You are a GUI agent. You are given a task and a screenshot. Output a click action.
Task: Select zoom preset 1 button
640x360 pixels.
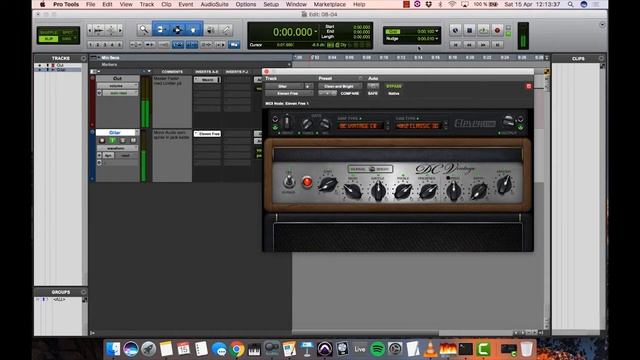pyautogui.click(x=91, y=44)
